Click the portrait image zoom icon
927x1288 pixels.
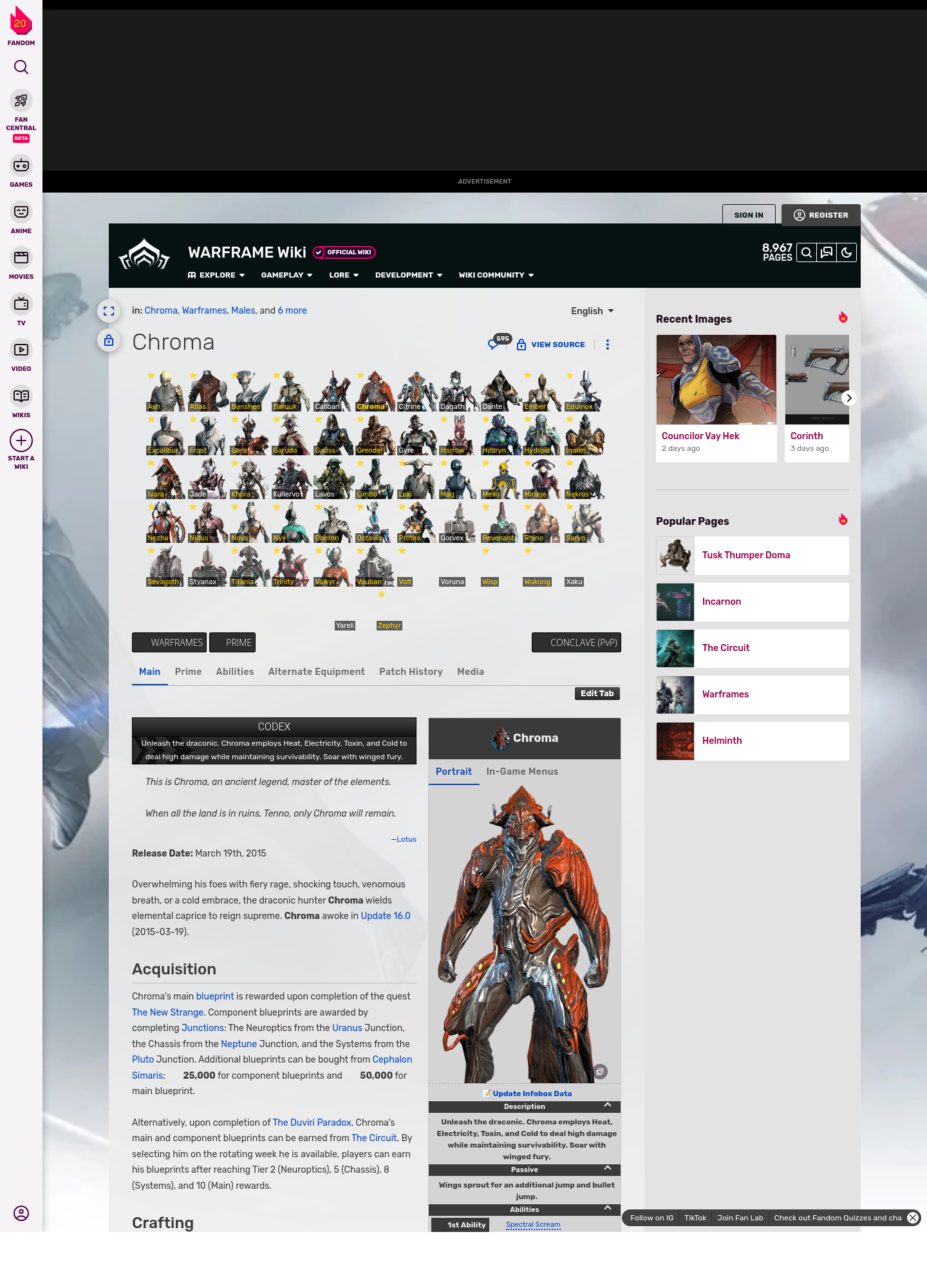point(600,1072)
